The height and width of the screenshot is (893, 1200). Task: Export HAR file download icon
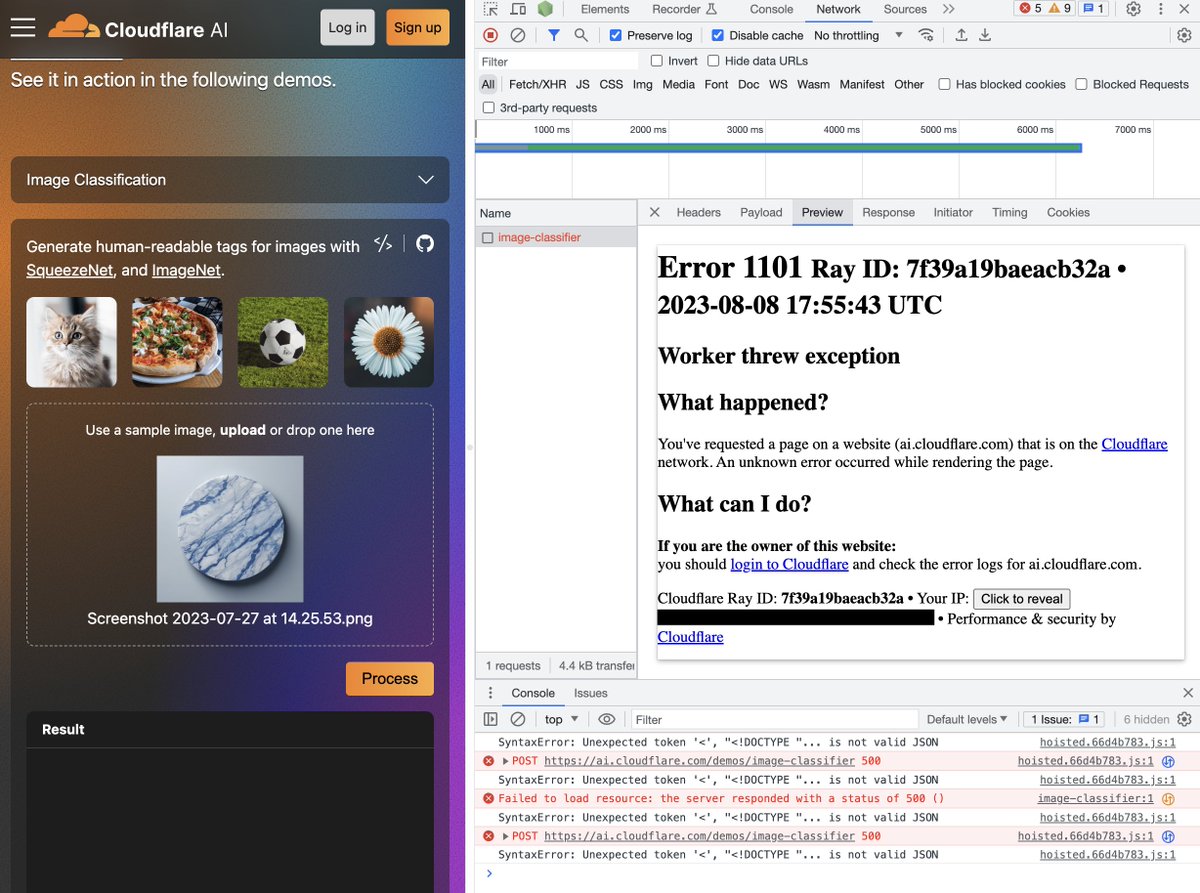985,35
